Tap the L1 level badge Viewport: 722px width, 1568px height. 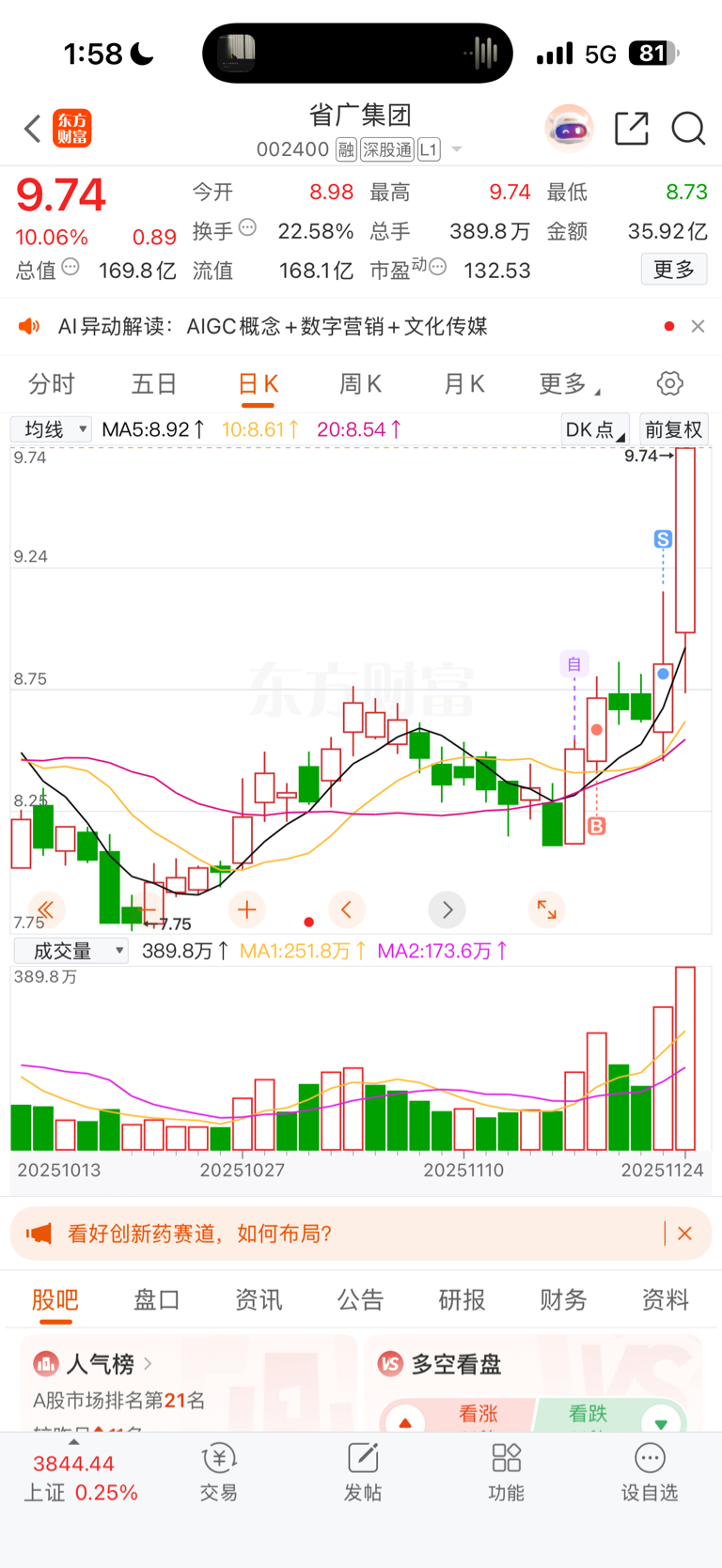429,149
